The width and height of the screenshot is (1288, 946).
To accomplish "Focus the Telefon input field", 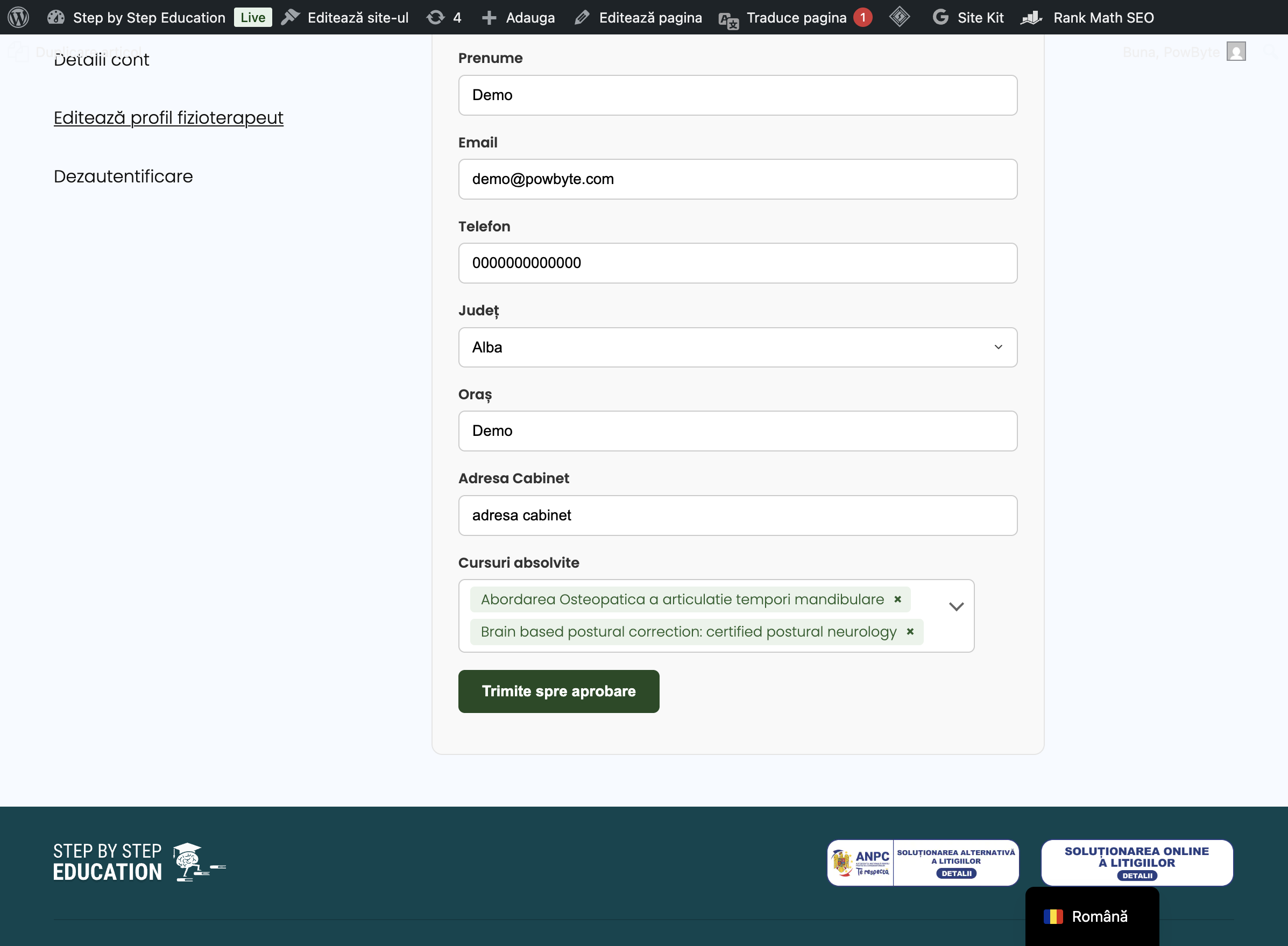I will [737, 263].
